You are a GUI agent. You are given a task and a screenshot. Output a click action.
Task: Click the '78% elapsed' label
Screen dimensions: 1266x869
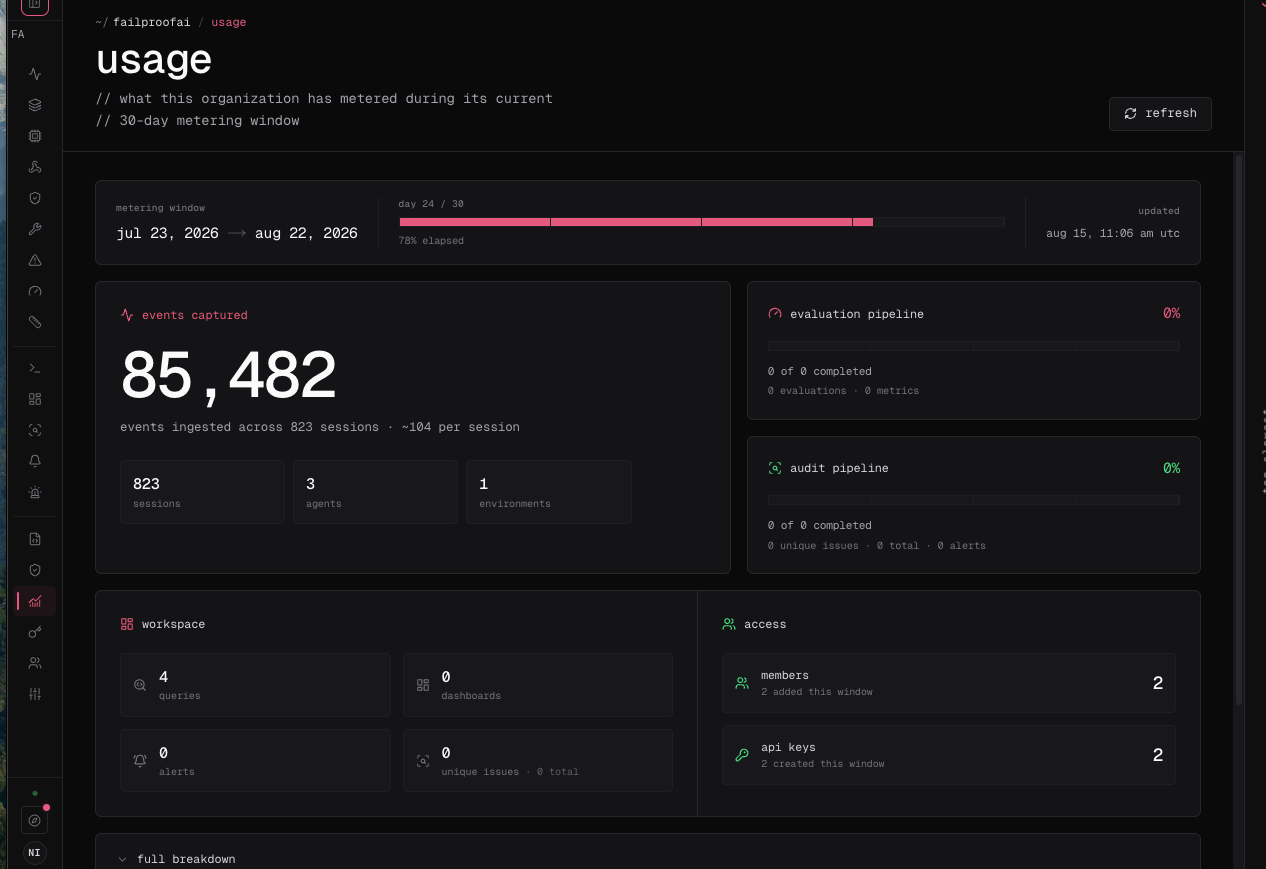431,241
